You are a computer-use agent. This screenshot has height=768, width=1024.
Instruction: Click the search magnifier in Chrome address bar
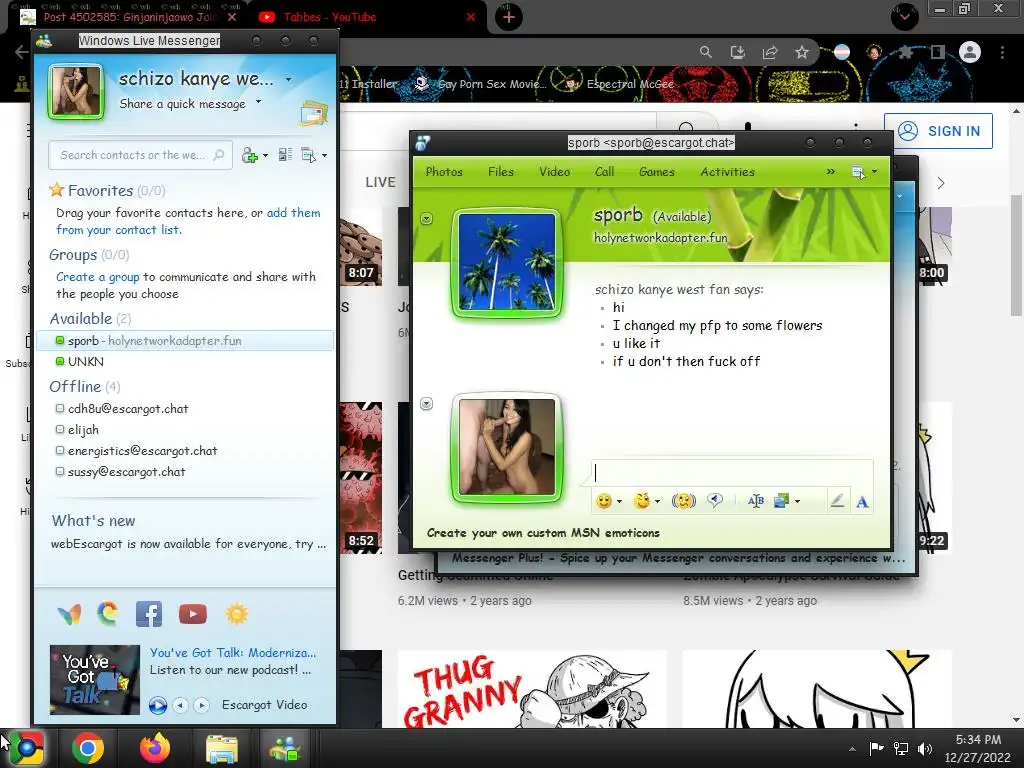705,52
